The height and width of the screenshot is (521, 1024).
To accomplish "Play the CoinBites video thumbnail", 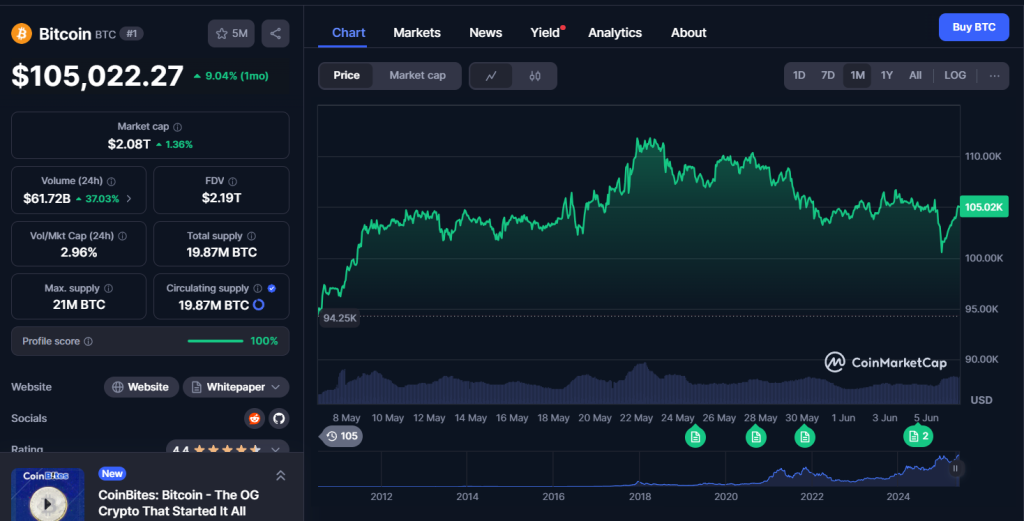I will click(x=48, y=505).
